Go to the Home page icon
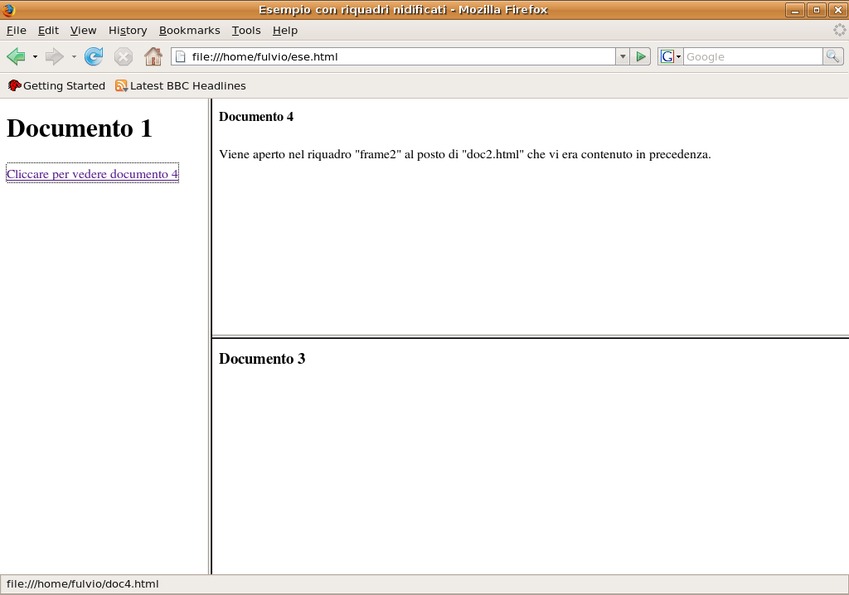 153,56
